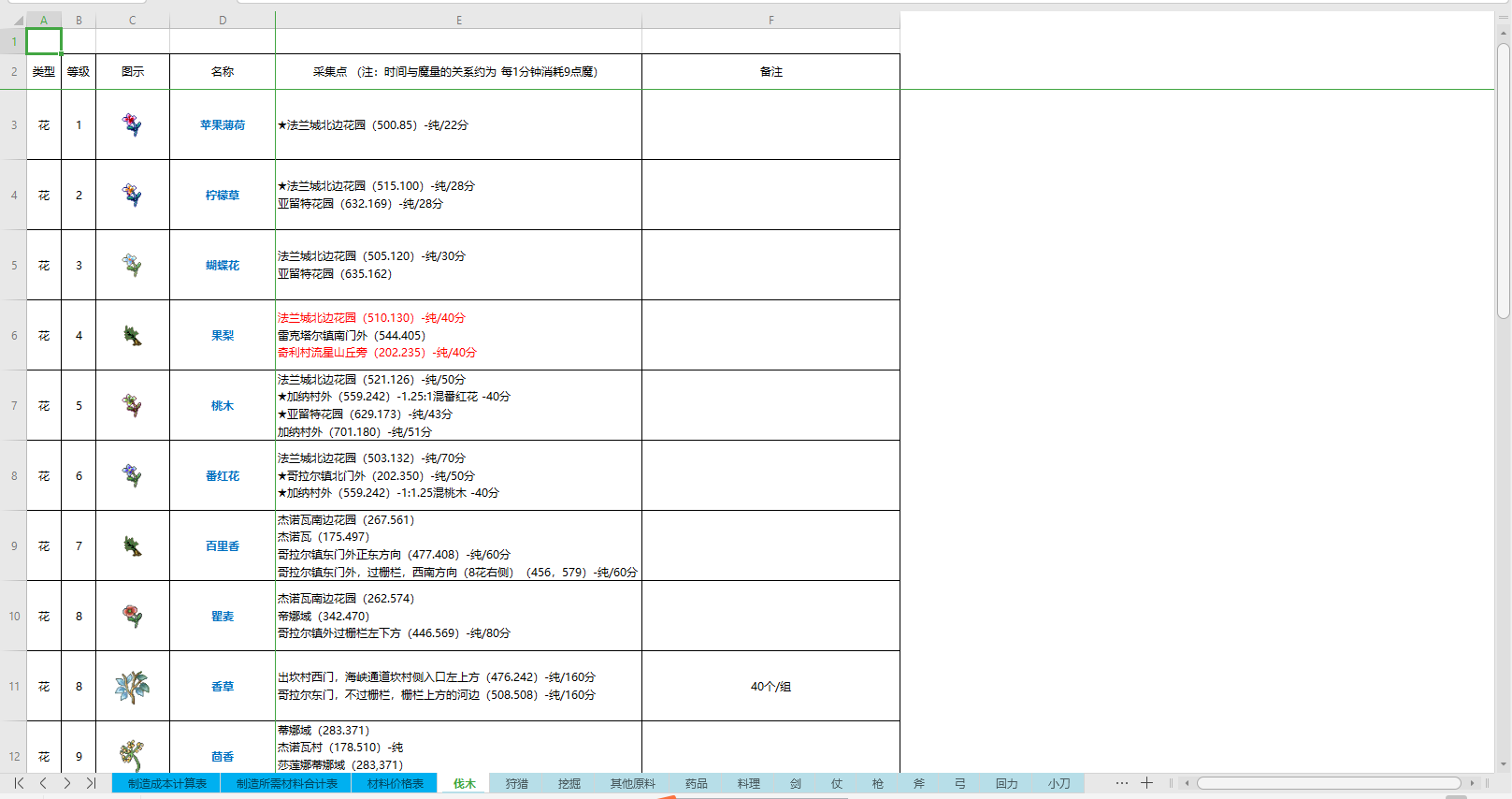Select the 等级 header cell
Viewport: 1512px width, 799px height.
tap(79, 71)
